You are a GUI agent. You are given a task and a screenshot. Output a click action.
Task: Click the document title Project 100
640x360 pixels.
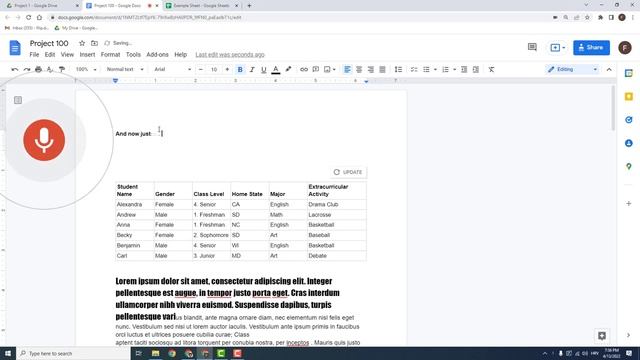(49, 43)
